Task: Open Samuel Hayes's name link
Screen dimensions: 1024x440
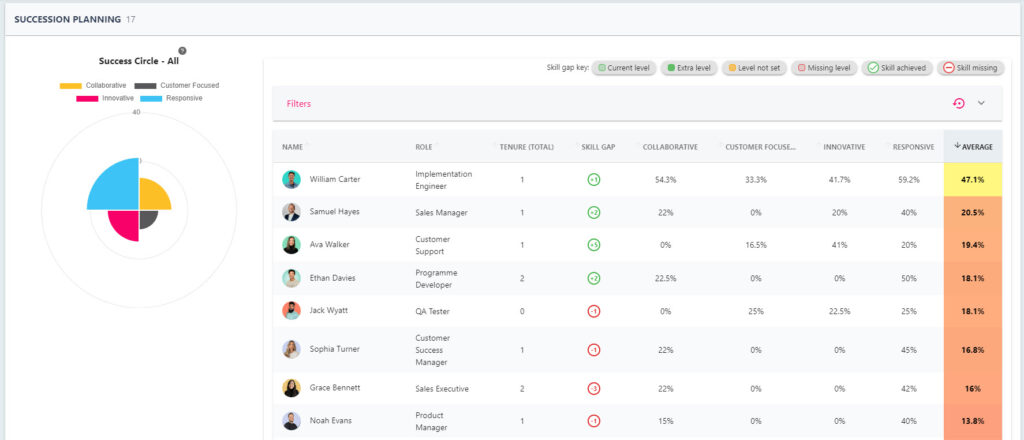Action: 334,212
